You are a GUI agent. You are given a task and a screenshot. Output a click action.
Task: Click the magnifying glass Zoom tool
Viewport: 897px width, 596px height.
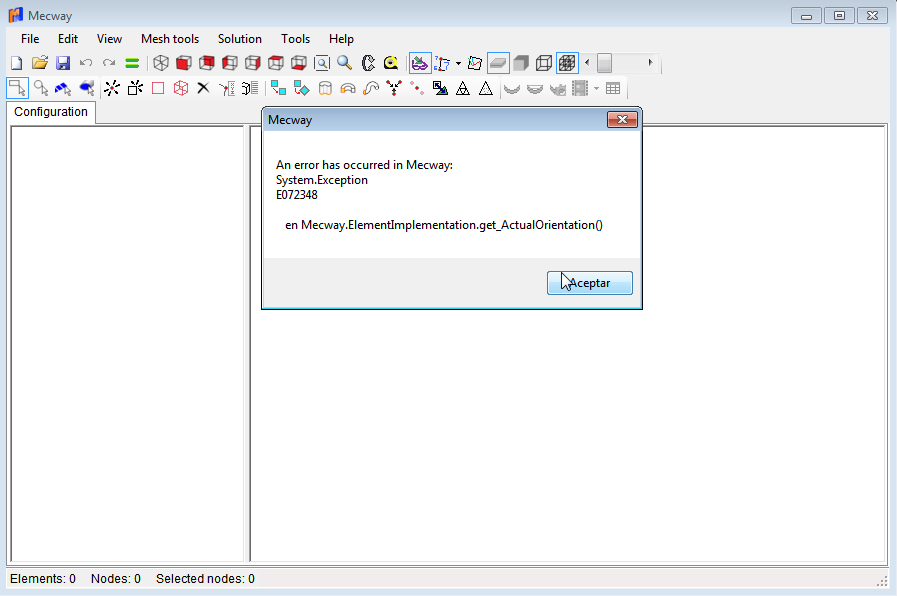point(344,63)
